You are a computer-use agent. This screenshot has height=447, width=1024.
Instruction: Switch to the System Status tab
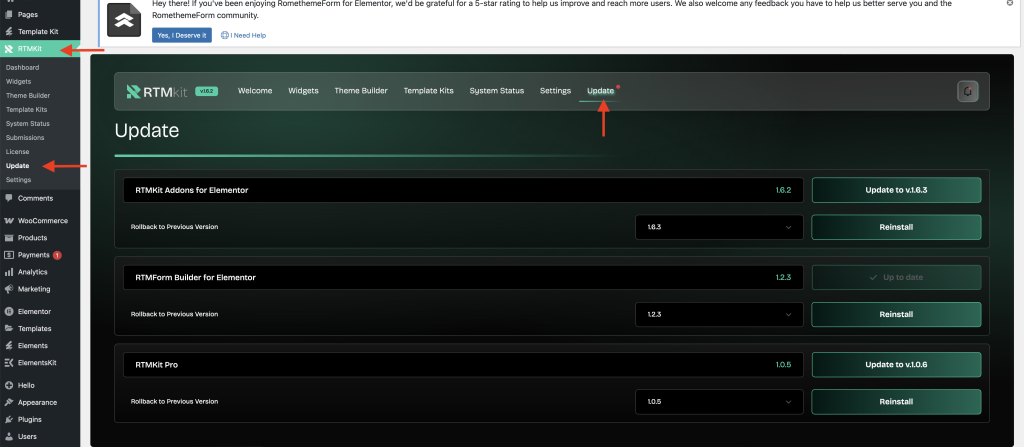coord(496,91)
